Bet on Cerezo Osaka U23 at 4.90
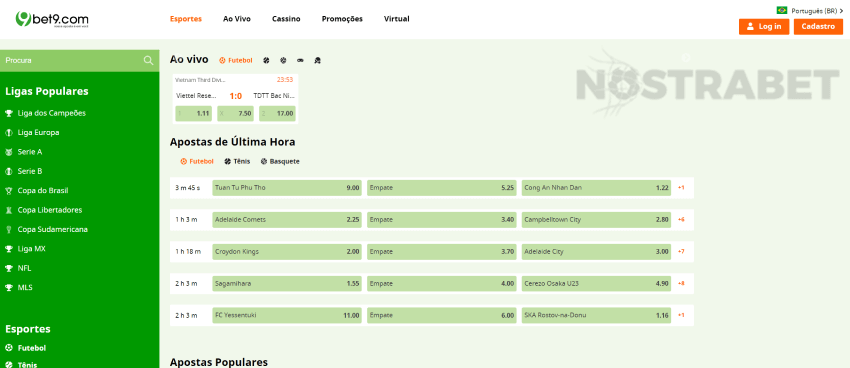 [x=596, y=283]
